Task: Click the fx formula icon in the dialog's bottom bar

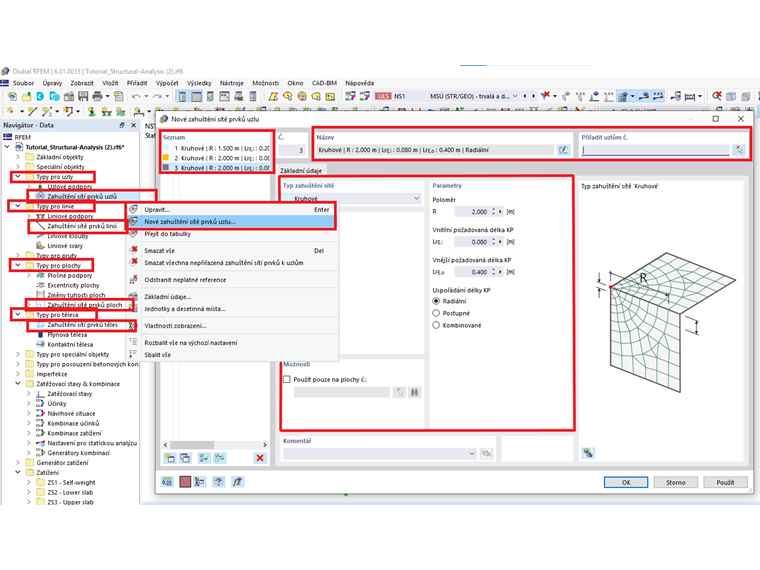Action: click(x=237, y=482)
